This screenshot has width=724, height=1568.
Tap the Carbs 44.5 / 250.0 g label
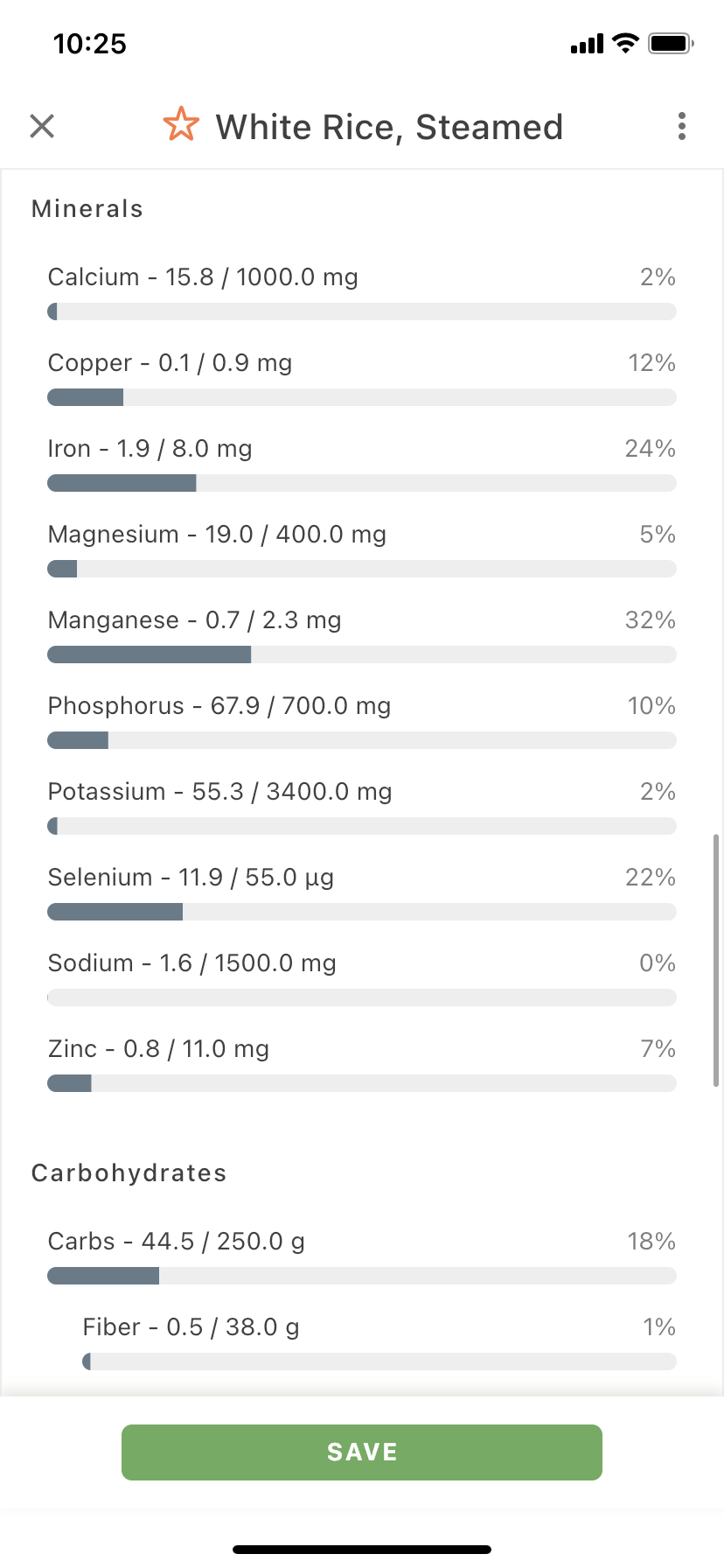pos(177,1242)
